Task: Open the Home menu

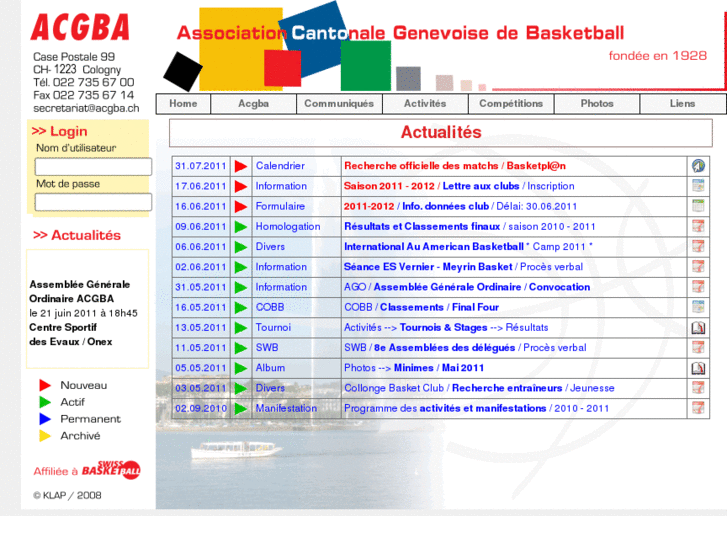Action: click(x=183, y=103)
